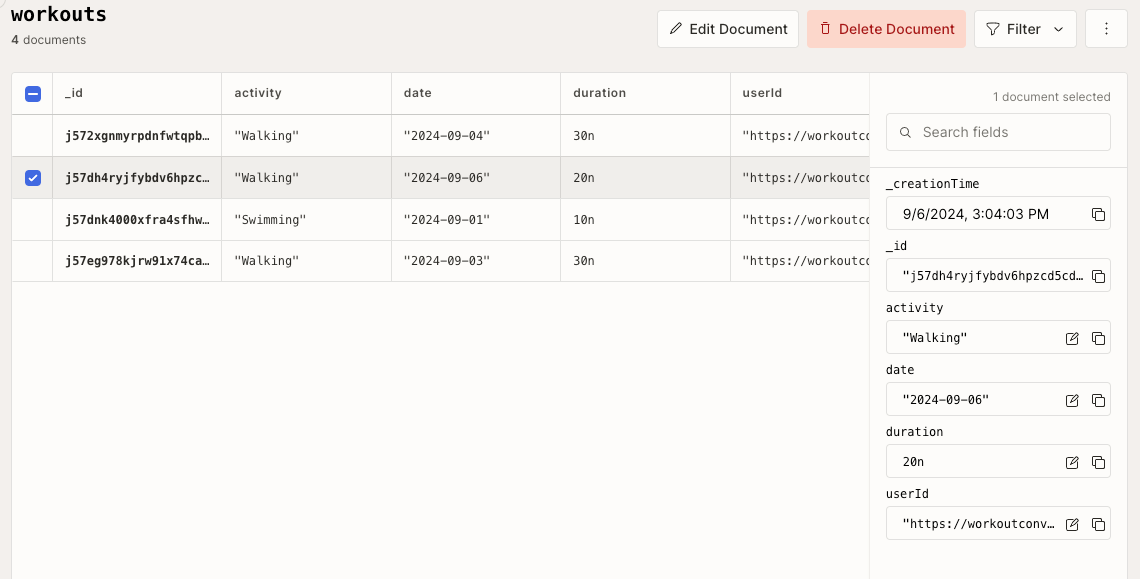Open the Filter dropdown
Image resolution: width=1140 pixels, height=579 pixels.
click(x=1025, y=29)
